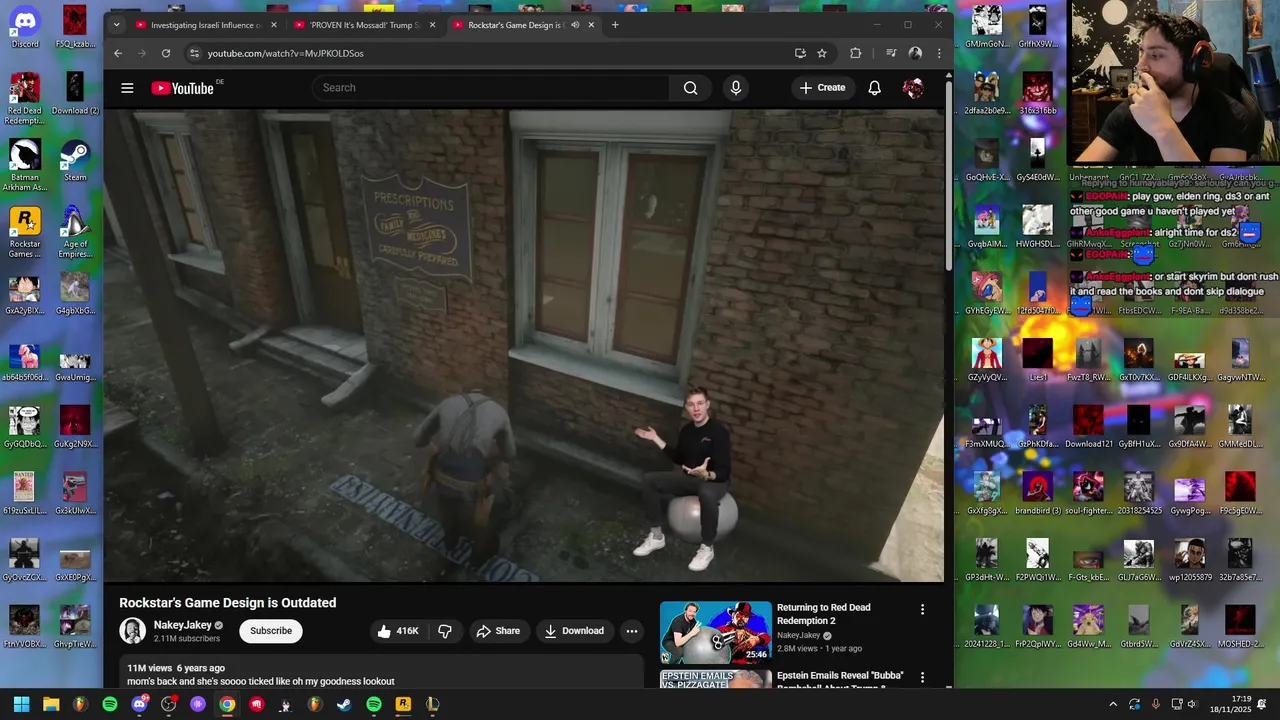Select the Red Dead Redemption desktop shortcut
The image size is (1280, 720).
pos(25,98)
